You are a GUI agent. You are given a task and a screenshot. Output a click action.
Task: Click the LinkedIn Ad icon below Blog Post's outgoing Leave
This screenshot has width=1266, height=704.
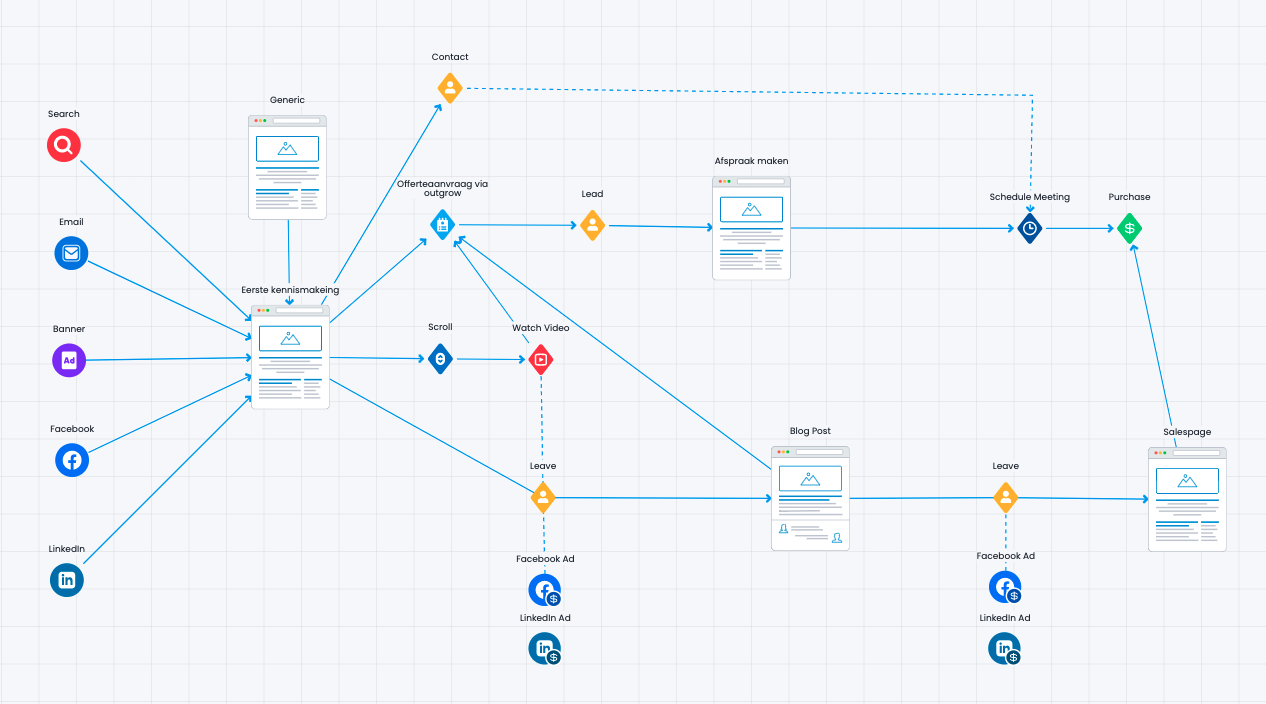(x=1005, y=649)
